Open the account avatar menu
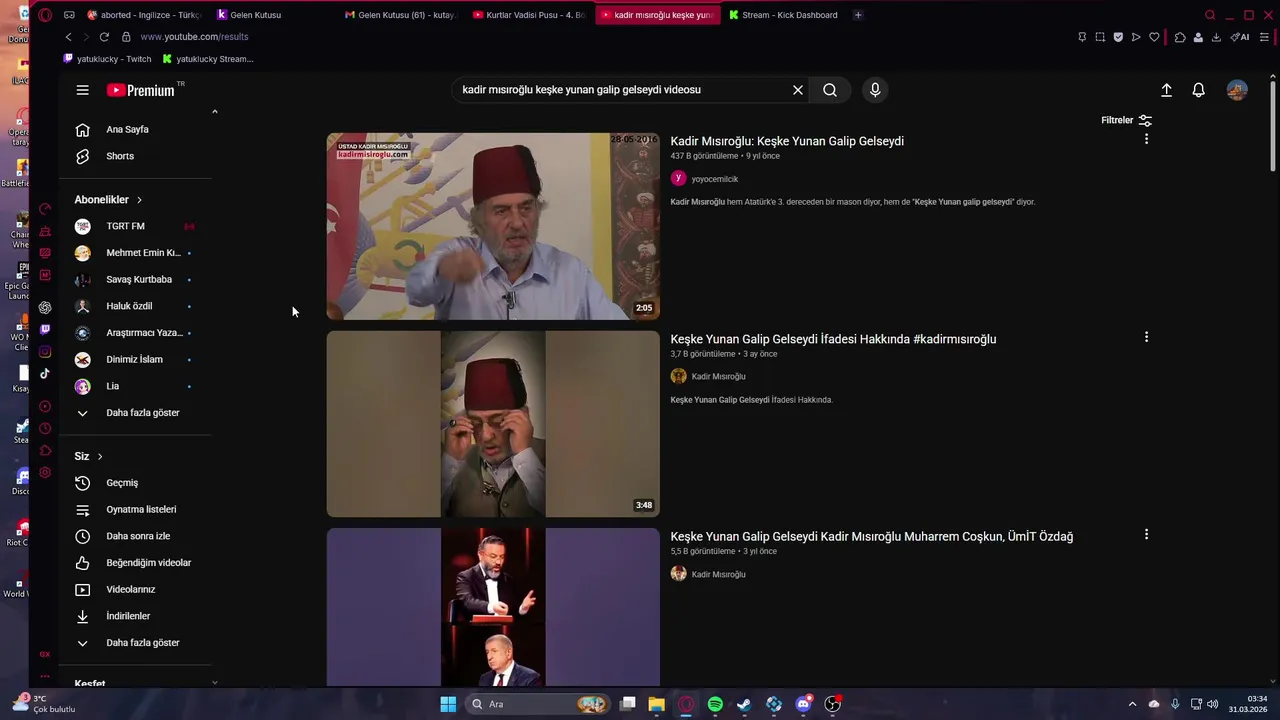1280x720 pixels. coord(1237,90)
